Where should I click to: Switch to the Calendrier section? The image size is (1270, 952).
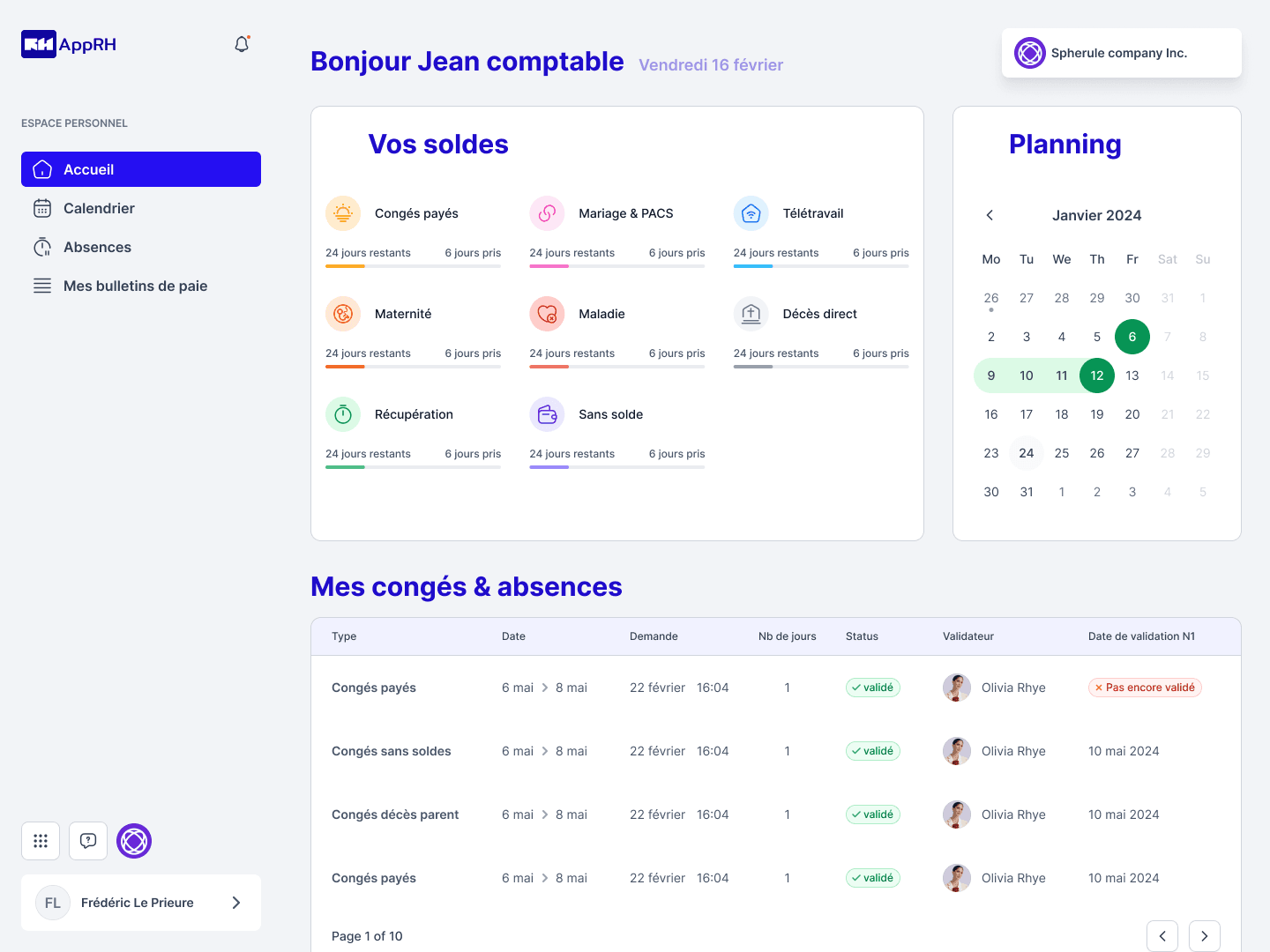pos(99,208)
